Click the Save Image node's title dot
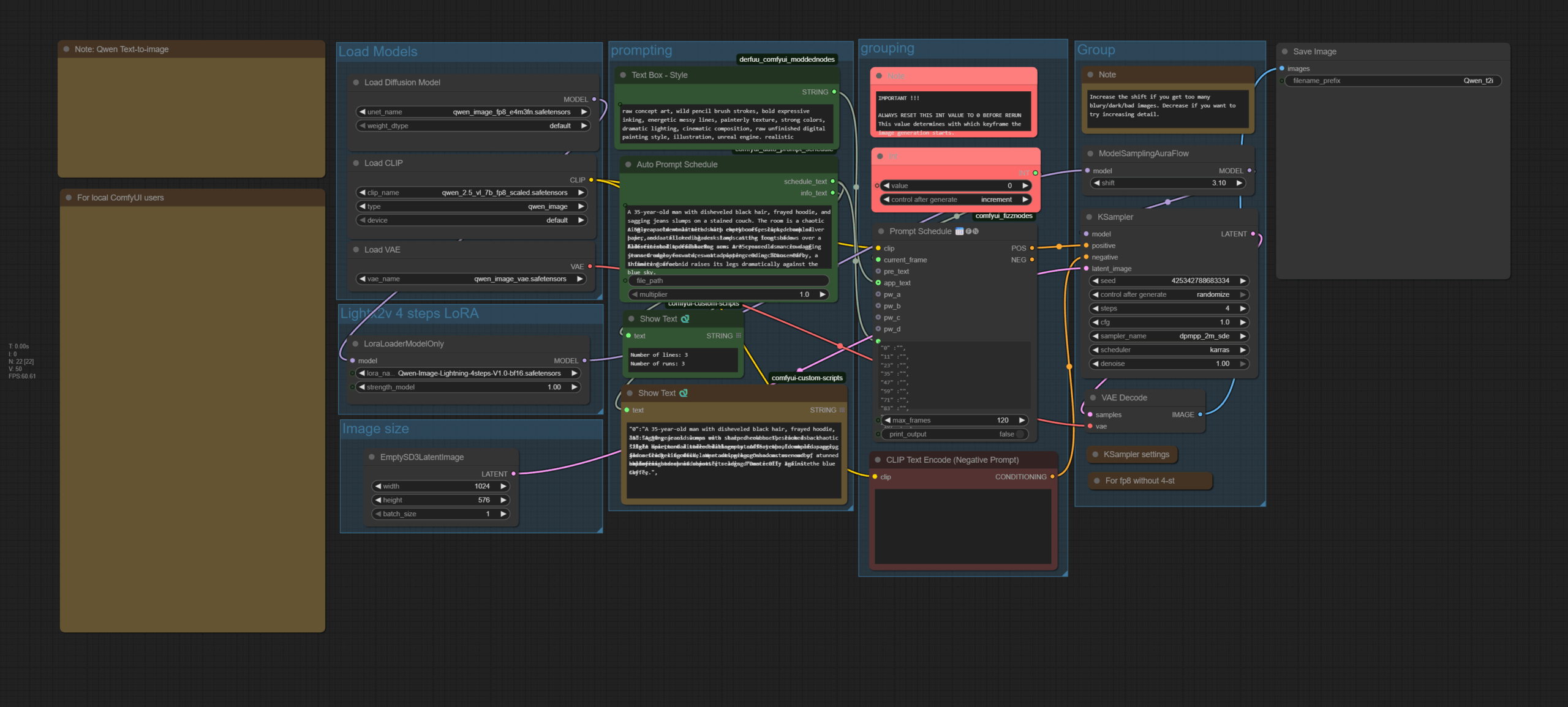 (x=1284, y=52)
